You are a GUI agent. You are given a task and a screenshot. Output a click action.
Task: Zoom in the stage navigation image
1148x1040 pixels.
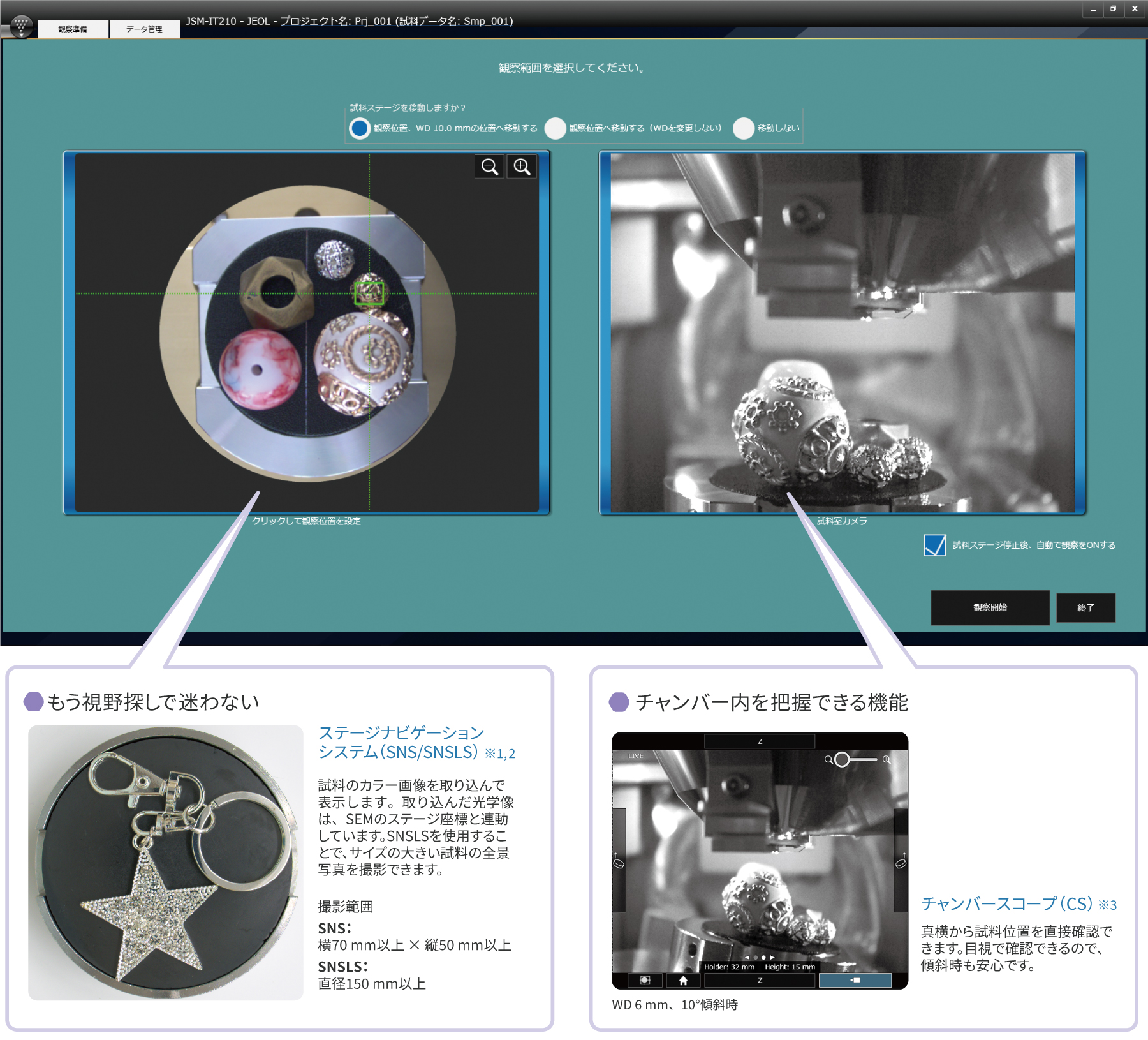pyautogui.click(x=522, y=167)
